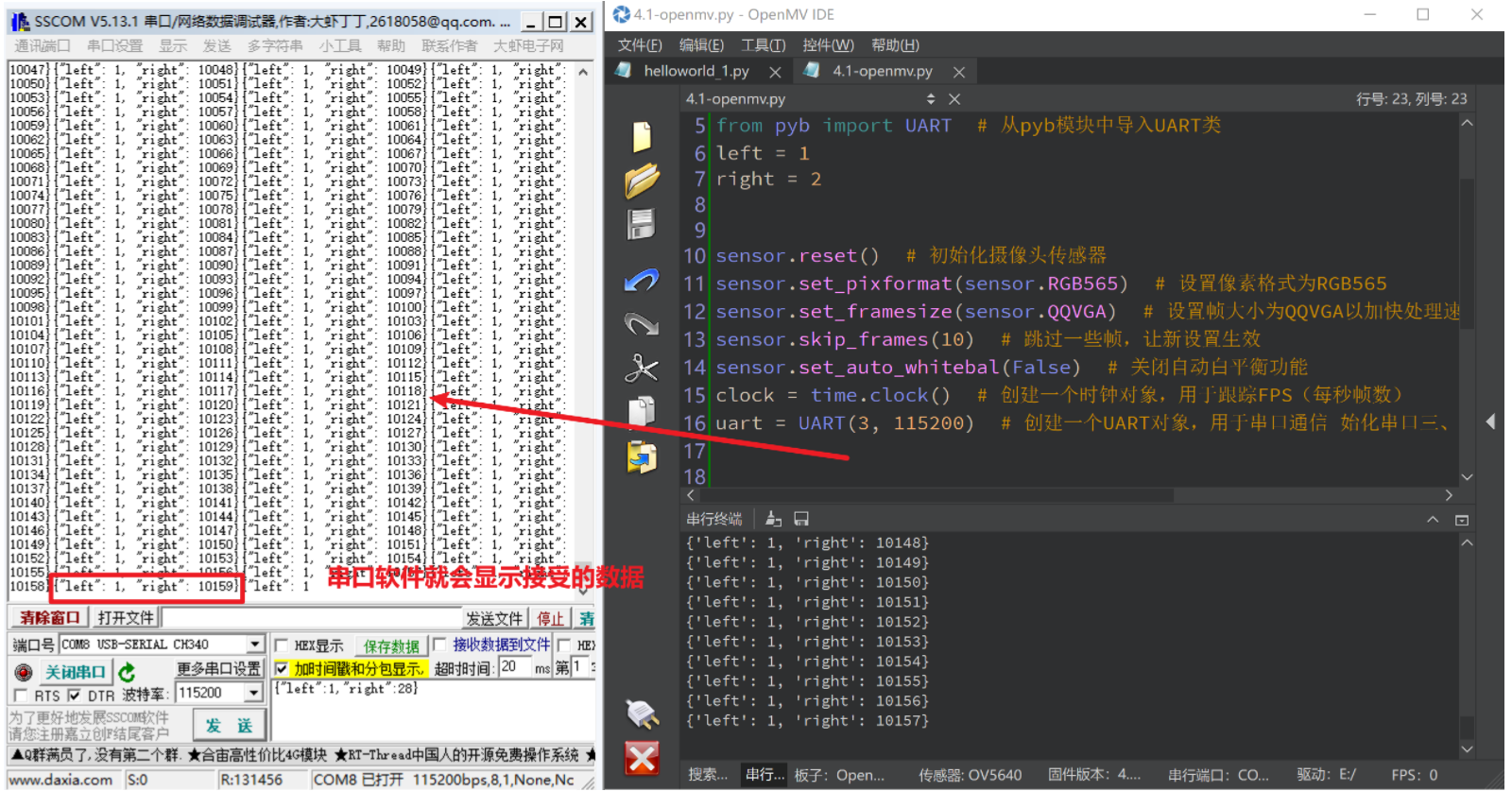Click serial terminal float window icon
Image resolution: width=1512 pixels, height=791 pixels.
[x=1462, y=520]
